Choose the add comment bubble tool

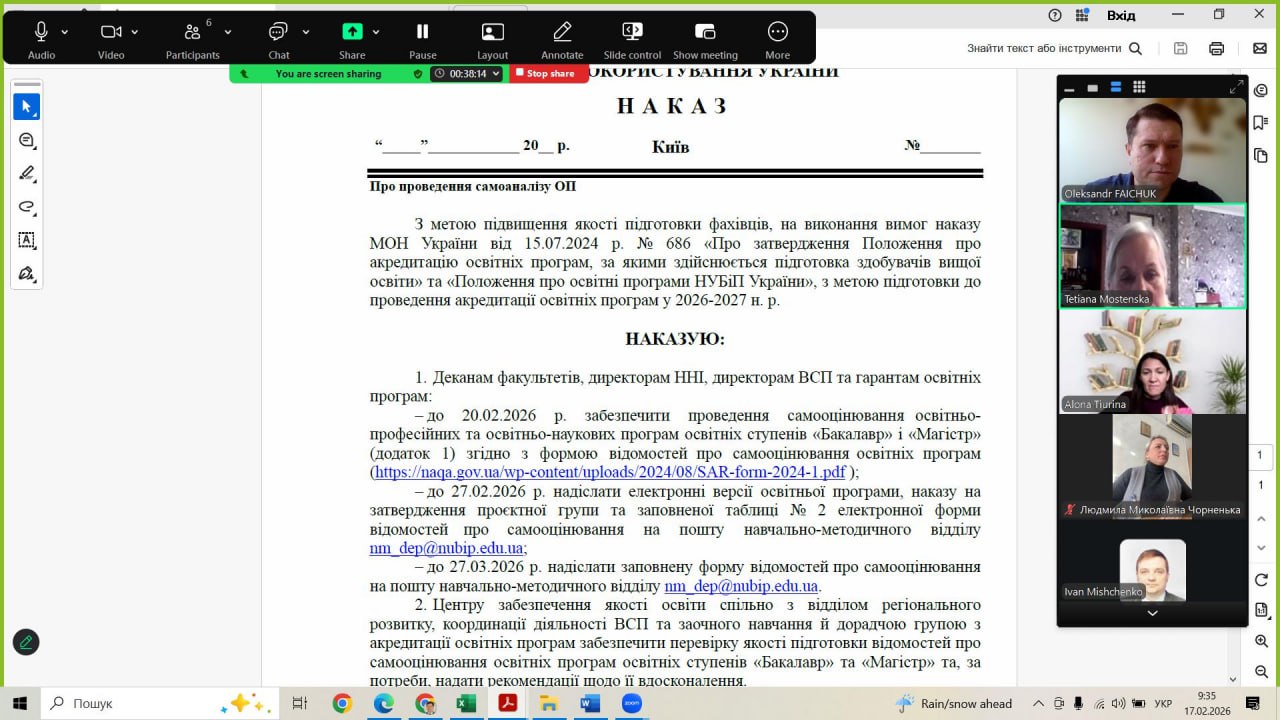click(27, 140)
